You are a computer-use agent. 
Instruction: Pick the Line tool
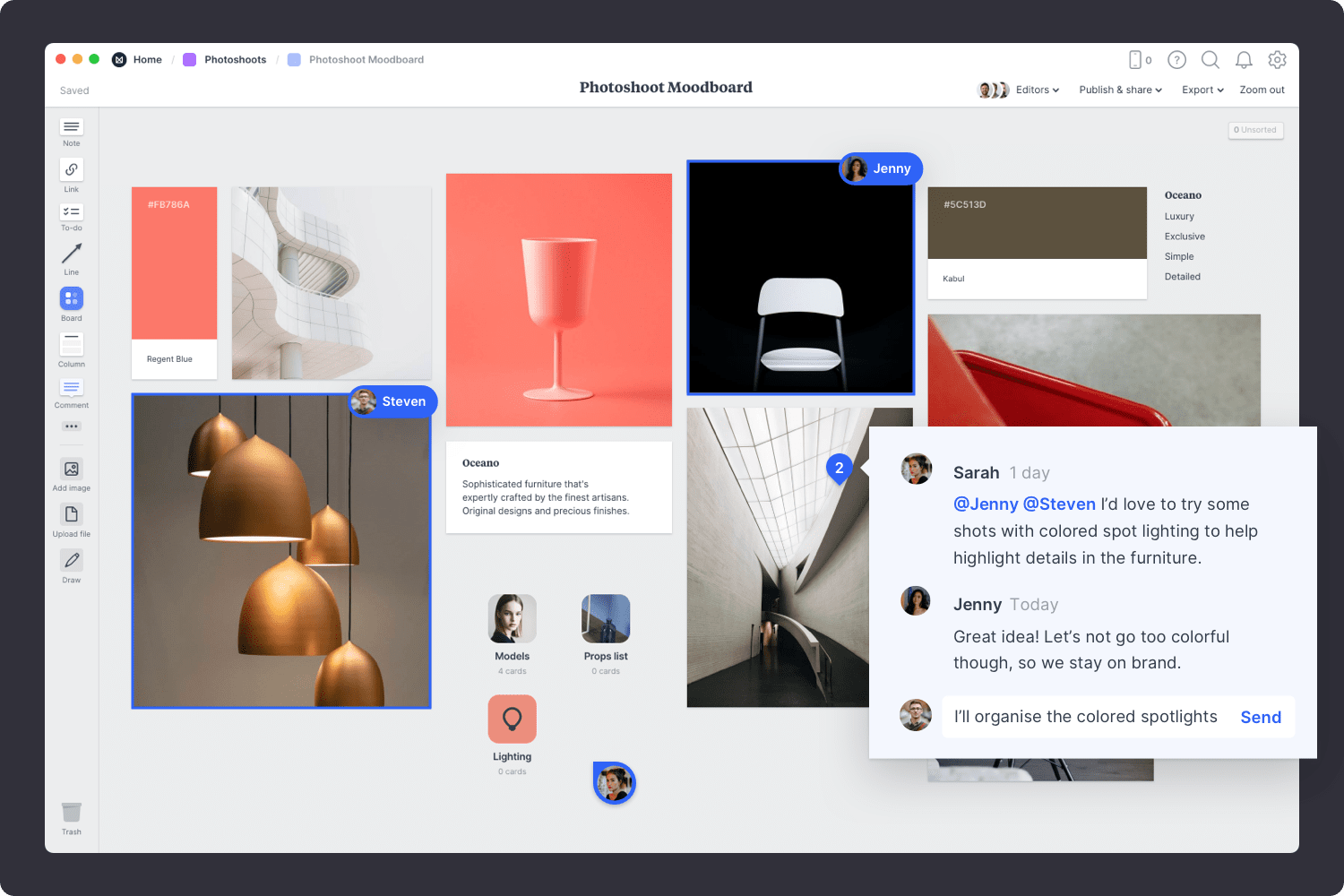[72, 254]
